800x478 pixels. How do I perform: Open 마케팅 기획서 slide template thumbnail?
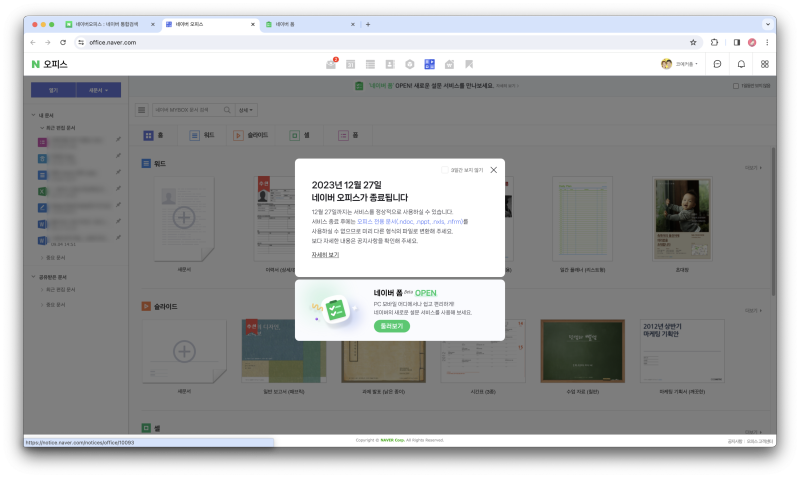point(682,351)
